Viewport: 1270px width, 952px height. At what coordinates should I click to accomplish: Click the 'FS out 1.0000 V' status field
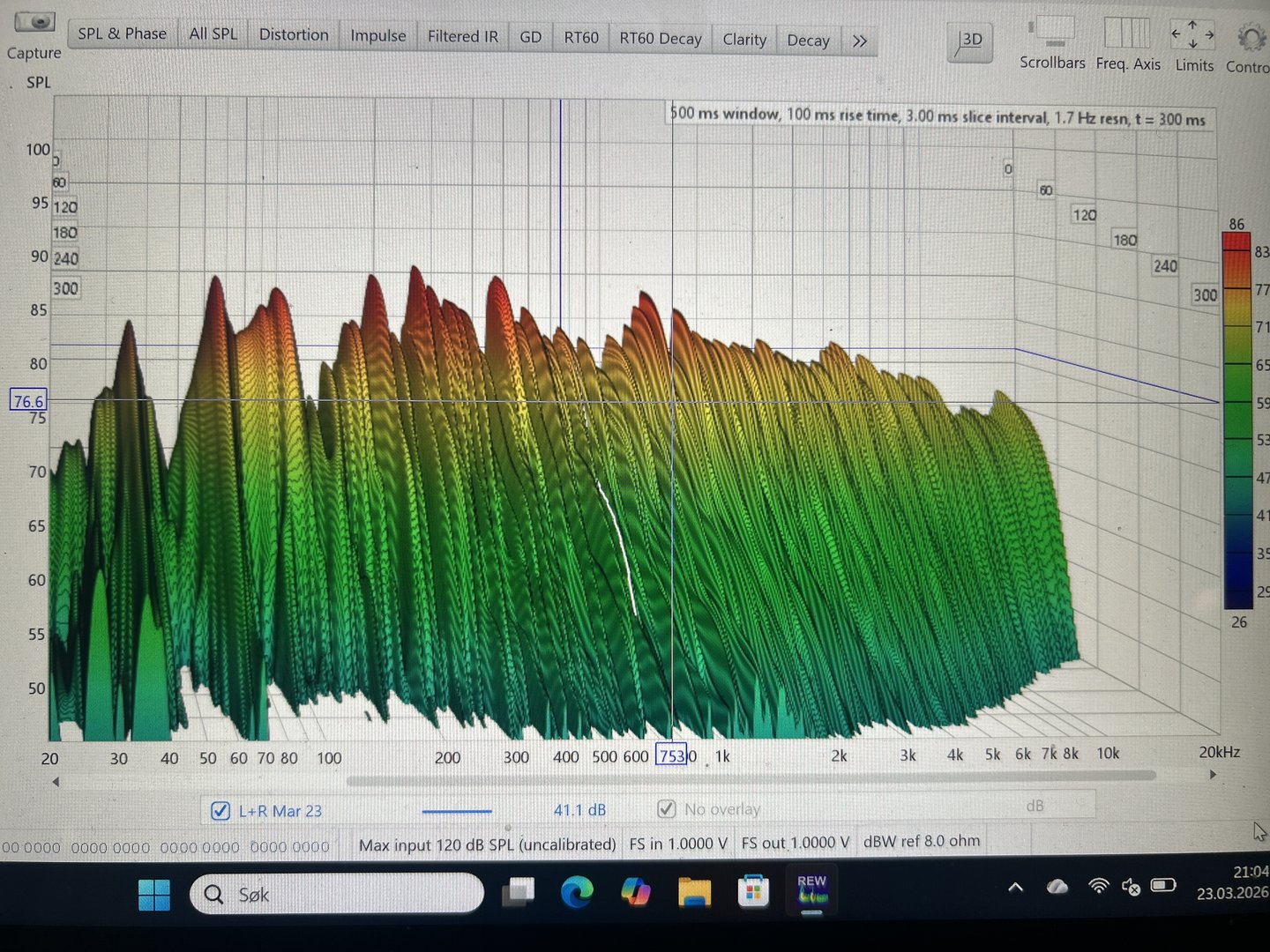point(796,843)
